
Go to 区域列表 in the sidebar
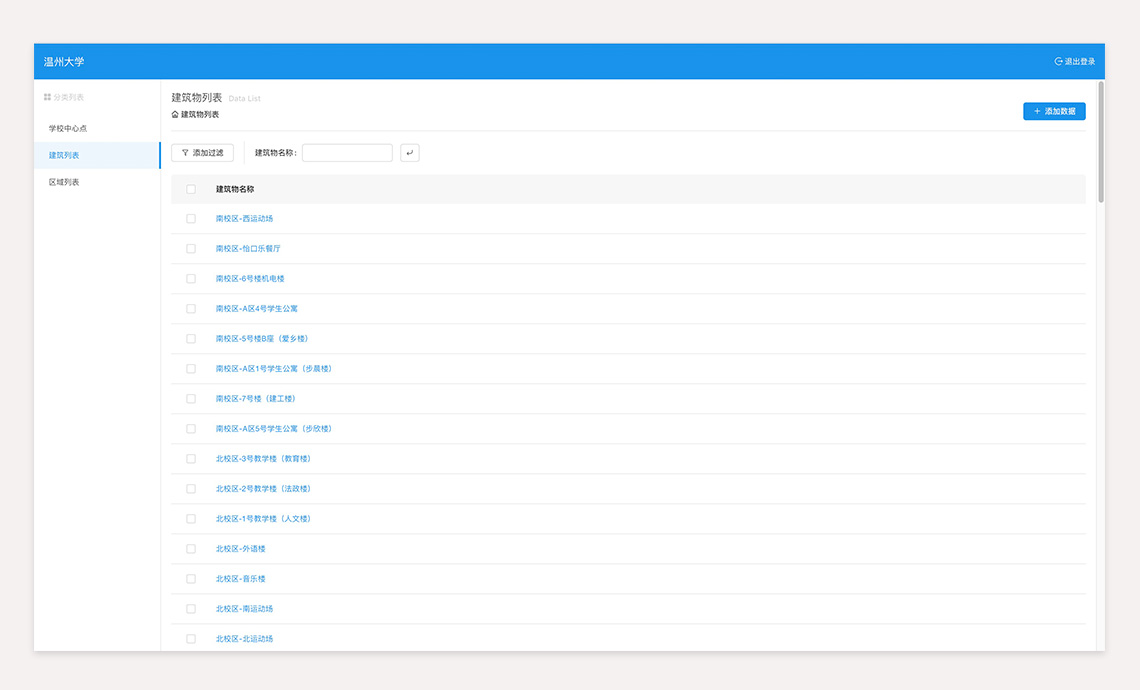[64, 183]
